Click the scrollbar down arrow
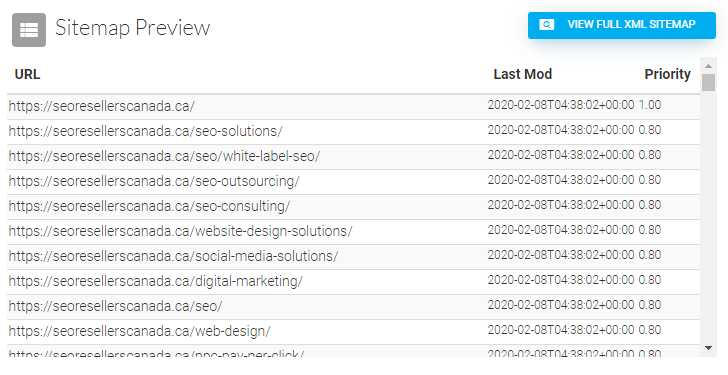 coord(708,348)
